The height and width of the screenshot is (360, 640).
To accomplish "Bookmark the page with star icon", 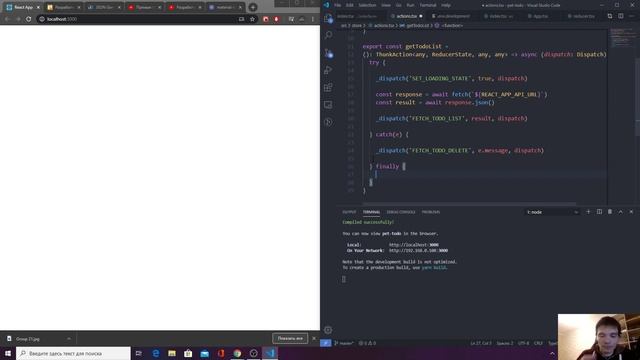I will [x=252, y=19].
